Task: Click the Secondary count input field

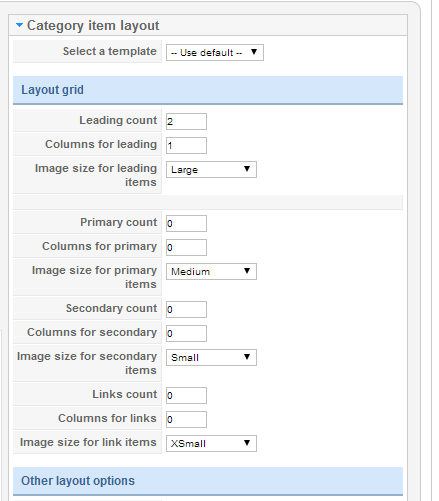Action: click(x=186, y=309)
